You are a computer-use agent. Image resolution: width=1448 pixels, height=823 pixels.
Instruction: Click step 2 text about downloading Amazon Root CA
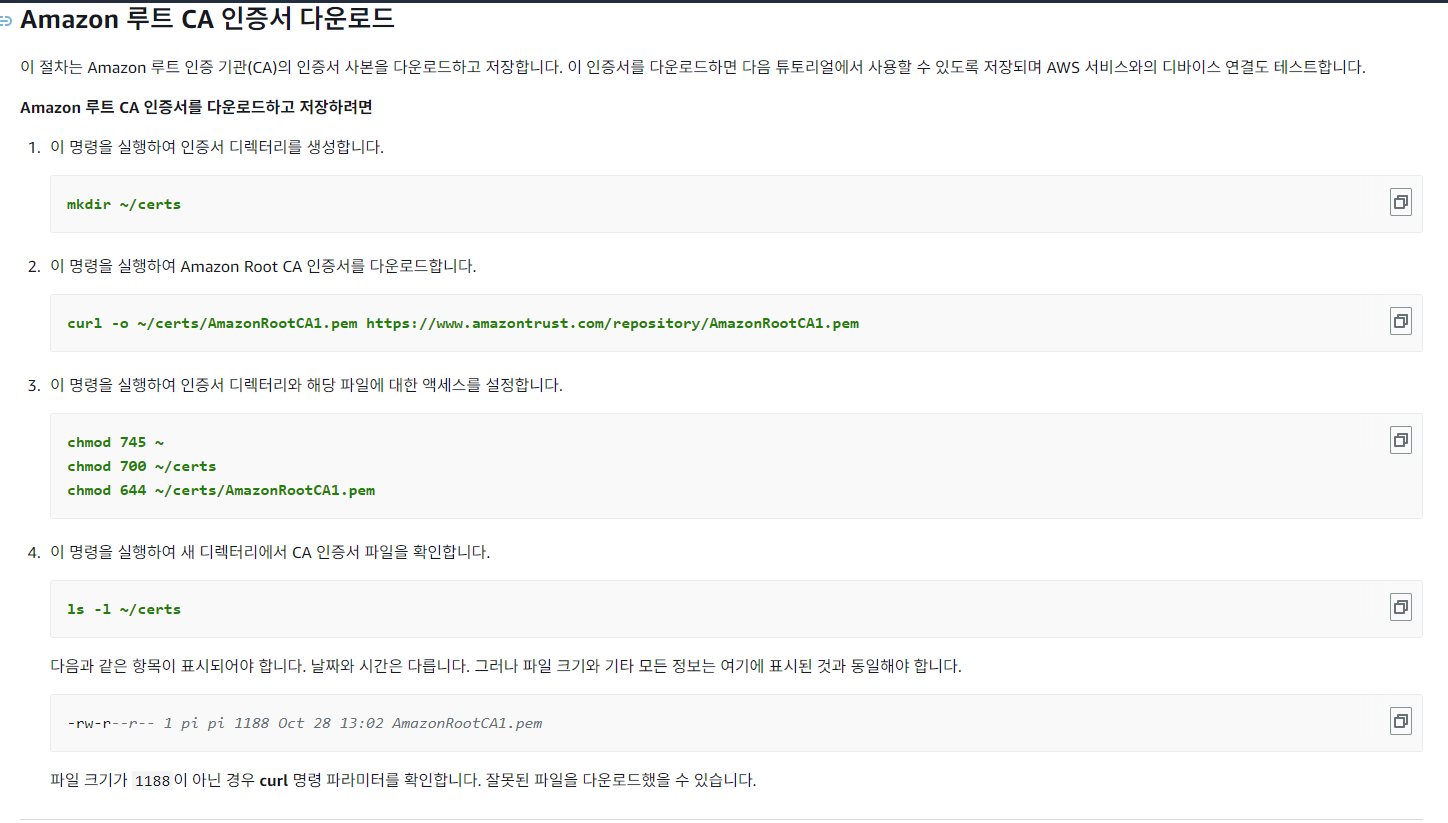pyautogui.click(x=263, y=266)
